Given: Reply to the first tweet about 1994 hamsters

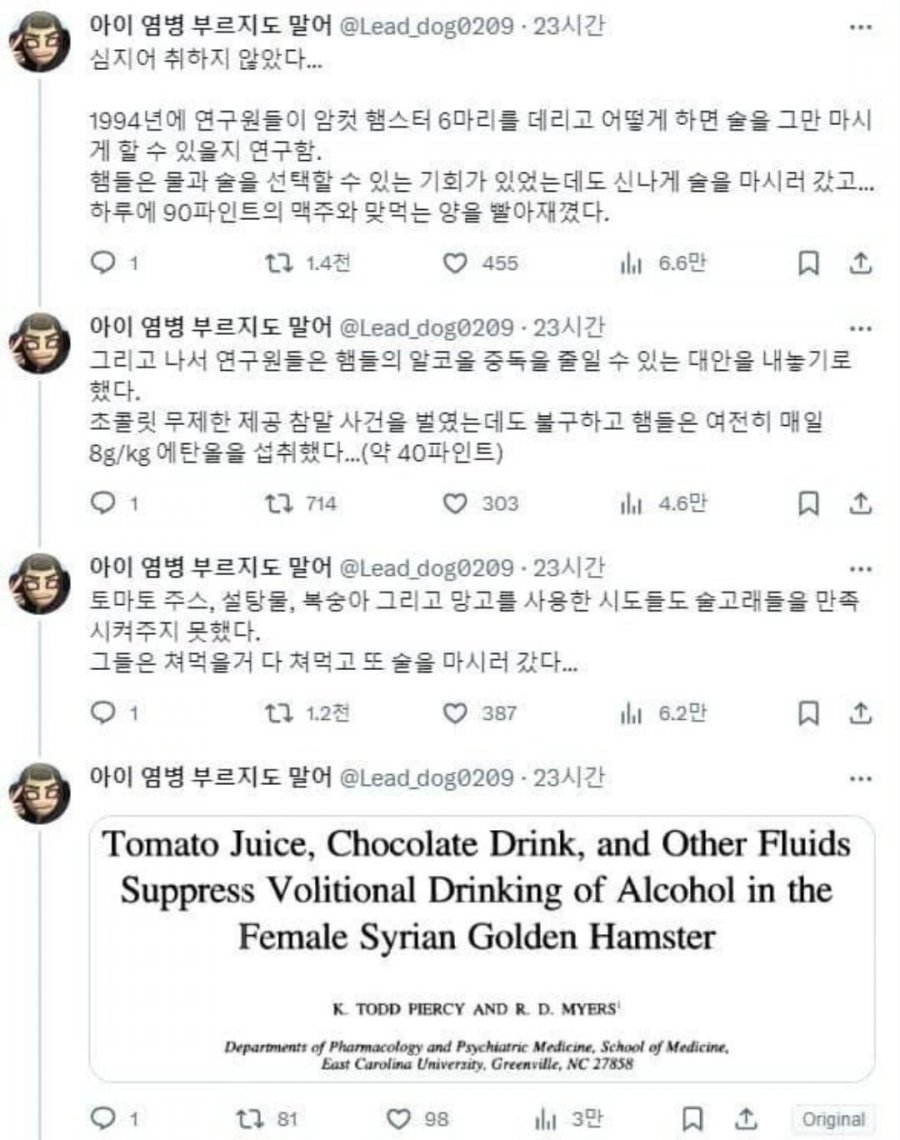Looking at the screenshot, I should 104,262.
